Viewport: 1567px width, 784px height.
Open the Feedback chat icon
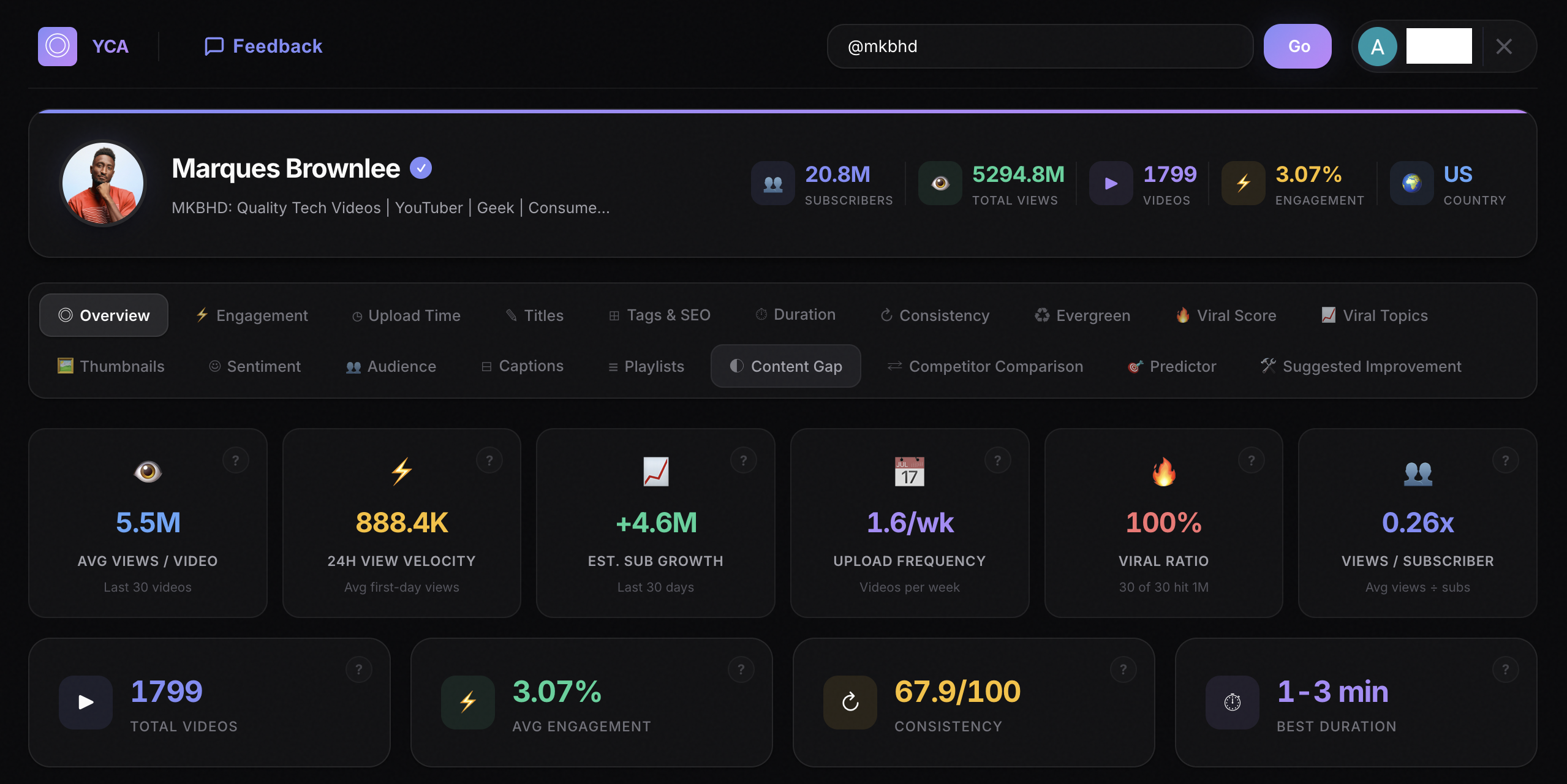213,45
